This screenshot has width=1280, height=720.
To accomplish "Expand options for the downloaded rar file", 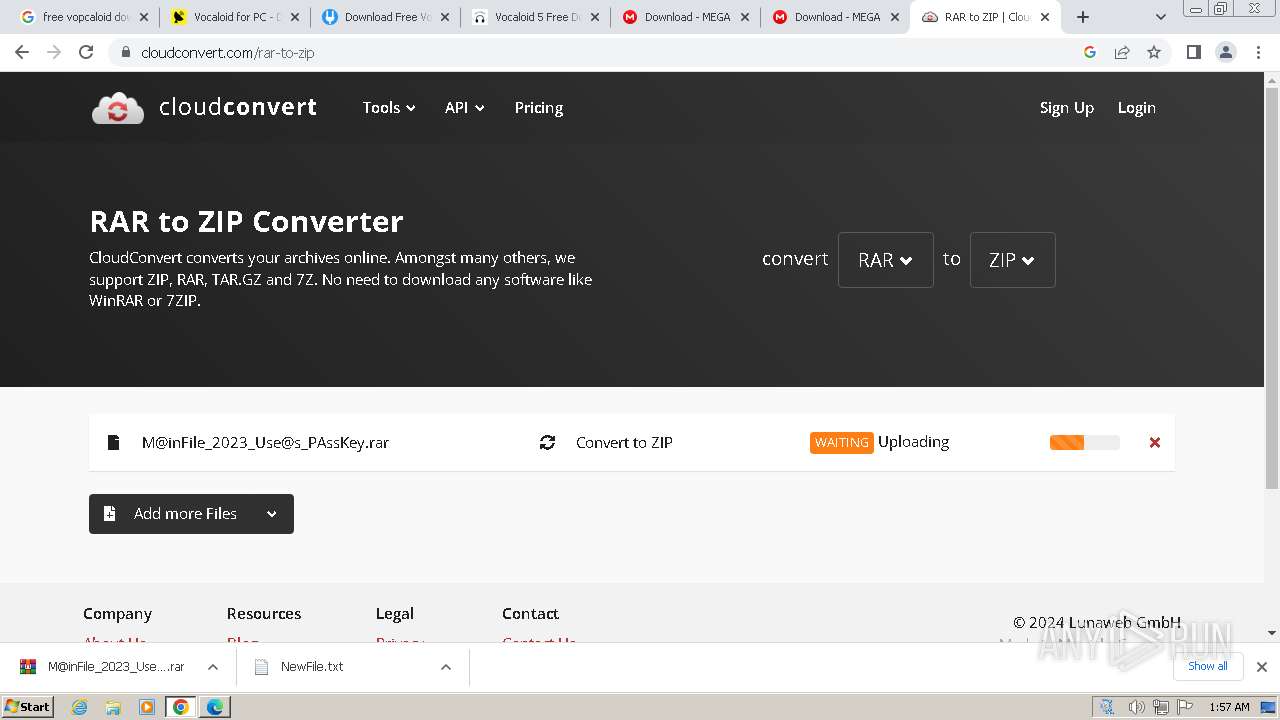I will (x=212, y=667).
